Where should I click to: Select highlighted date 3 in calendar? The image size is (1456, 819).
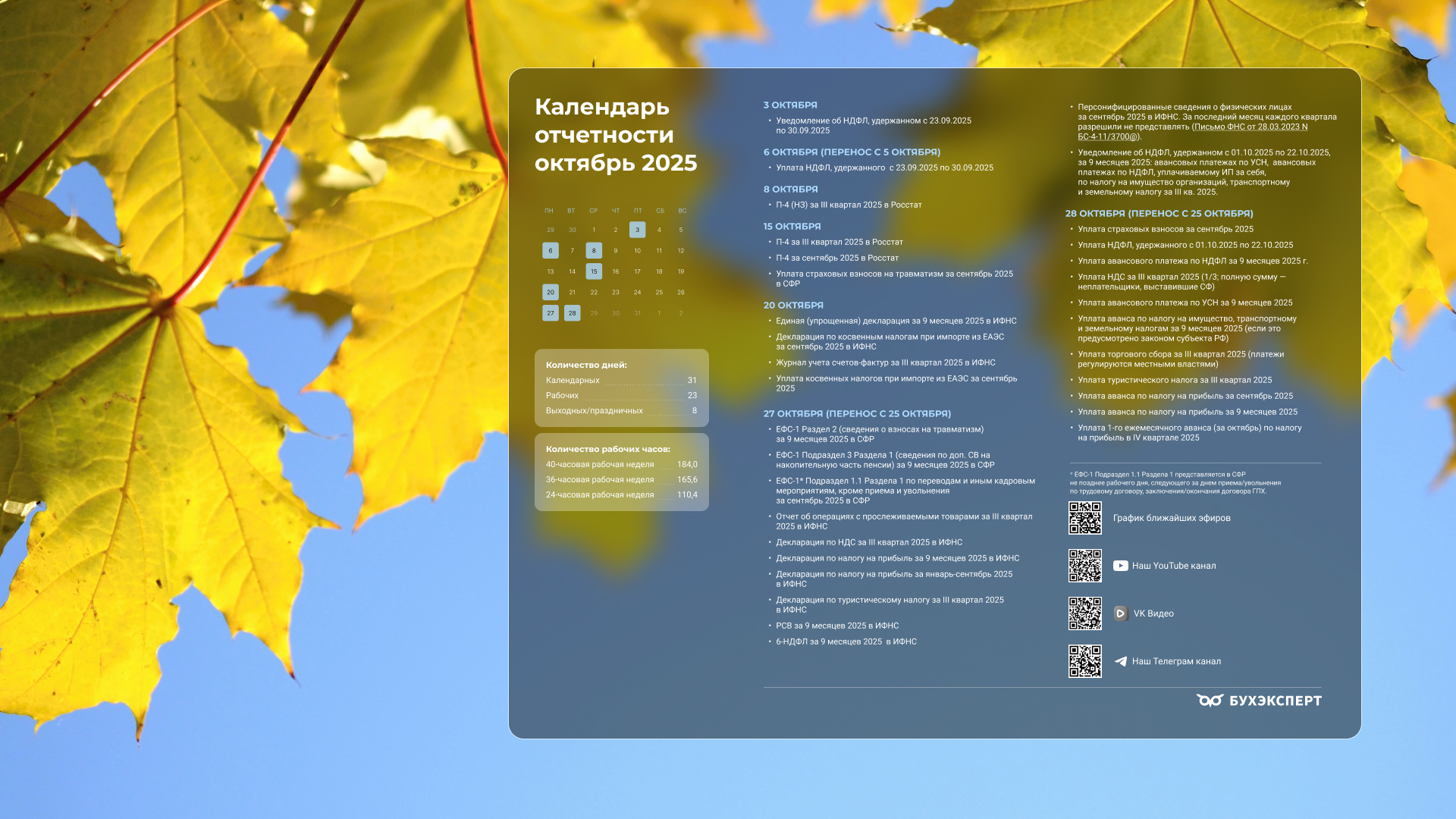pos(637,230)
